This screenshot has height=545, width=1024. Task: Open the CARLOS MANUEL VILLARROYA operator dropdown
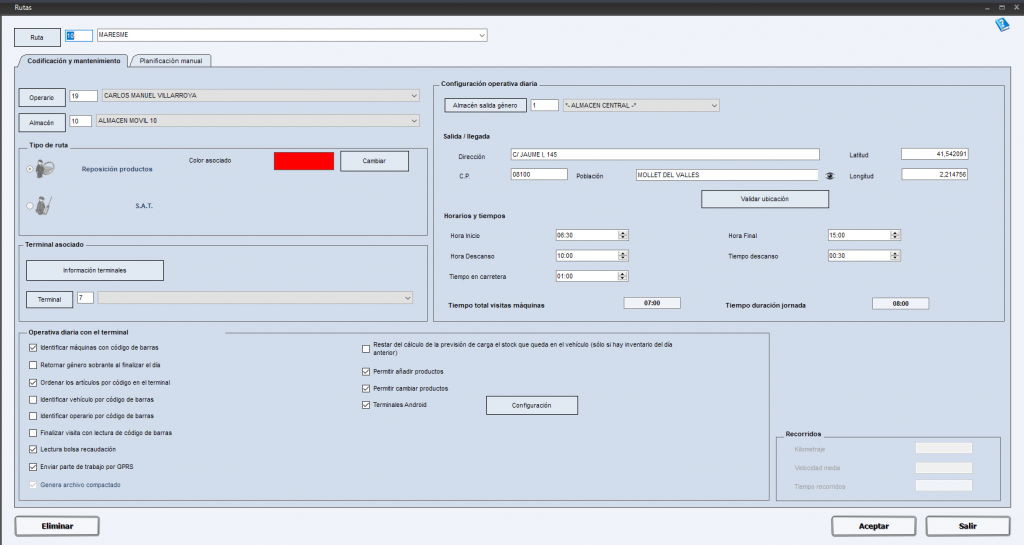[414, 96]
